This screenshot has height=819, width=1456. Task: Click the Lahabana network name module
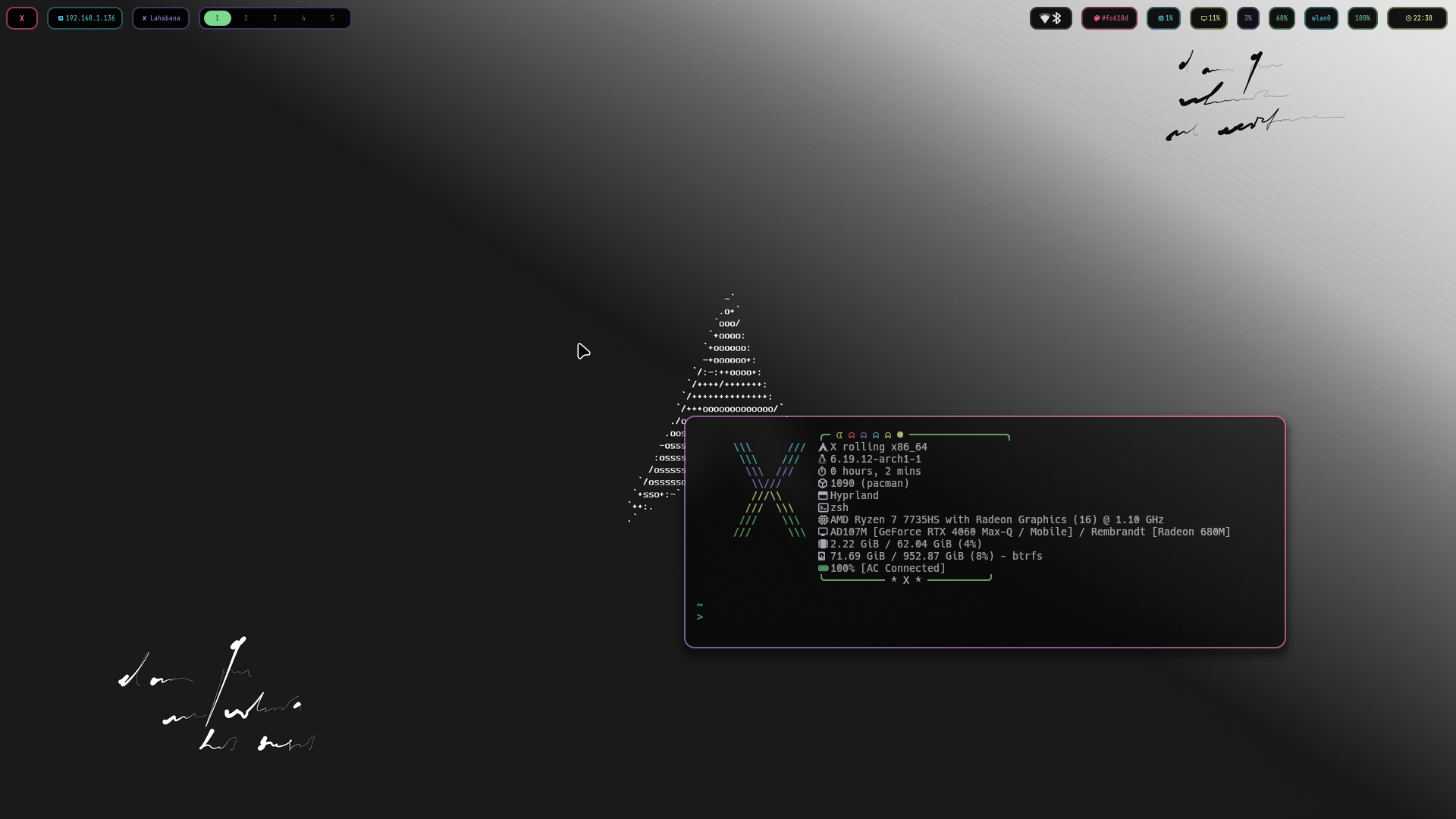coord(161,18)
